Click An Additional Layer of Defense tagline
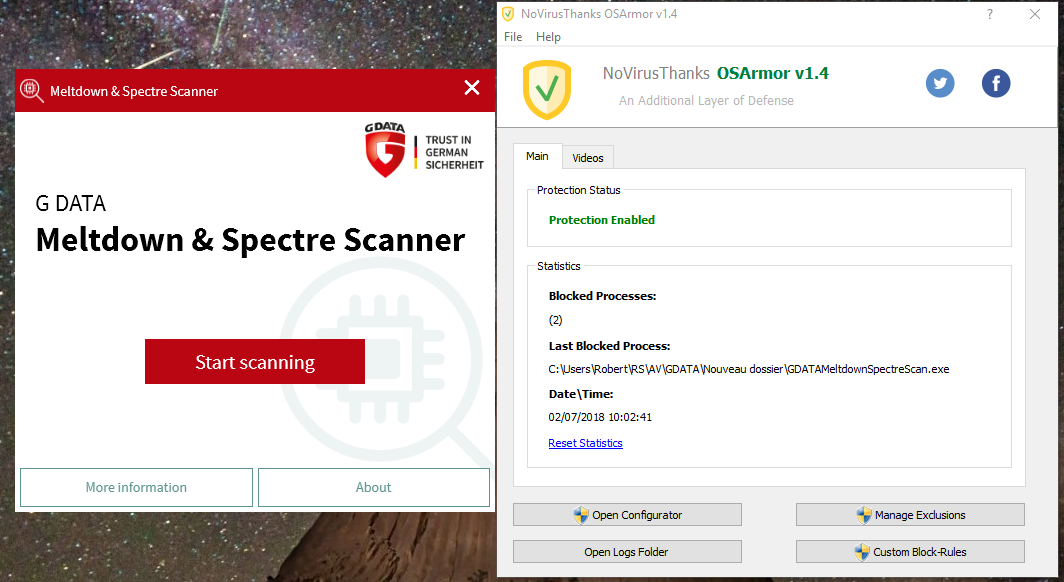This screenshot has width=1064, height=582. coord(706,100)
